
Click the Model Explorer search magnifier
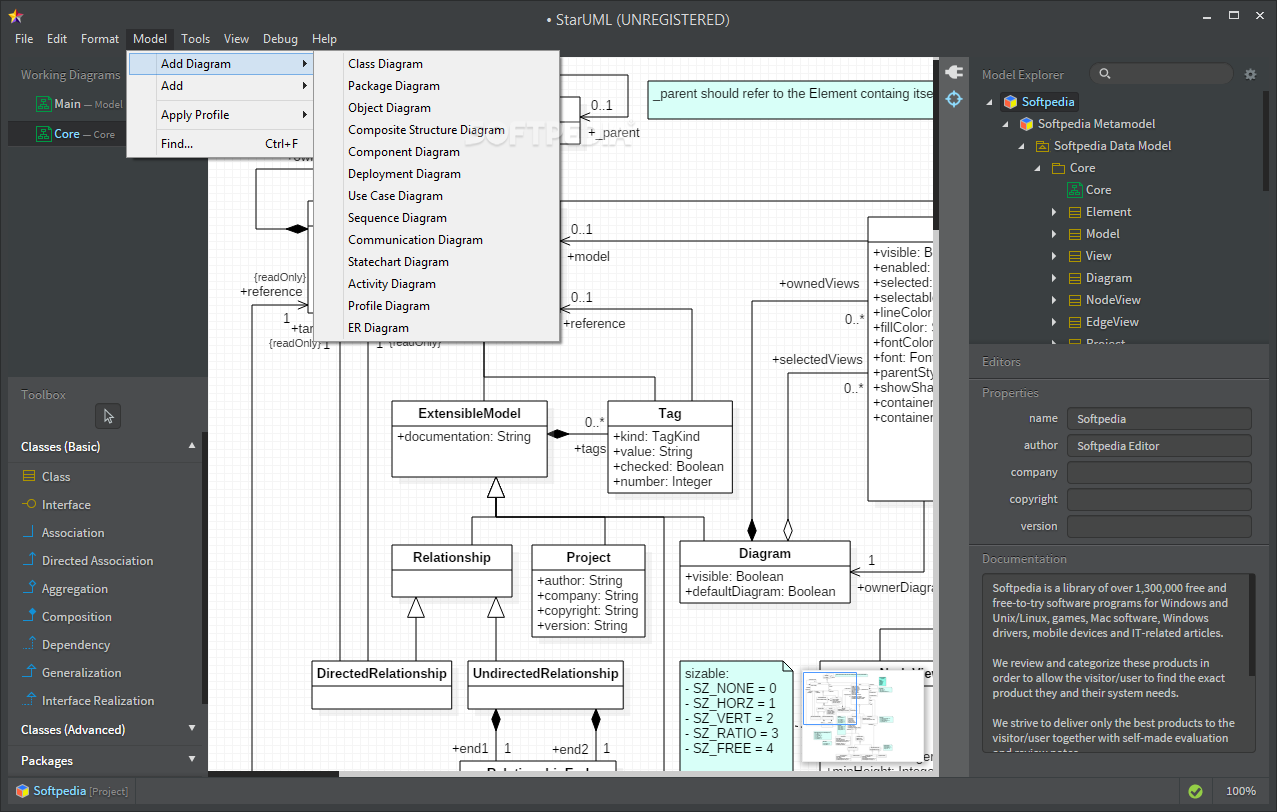pos(1104,74)
